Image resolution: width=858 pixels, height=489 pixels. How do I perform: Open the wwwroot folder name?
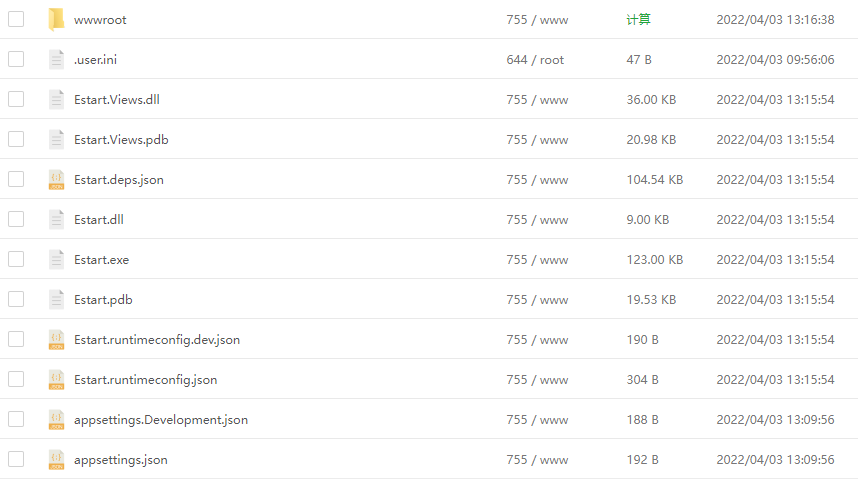[x=100, y=19]
